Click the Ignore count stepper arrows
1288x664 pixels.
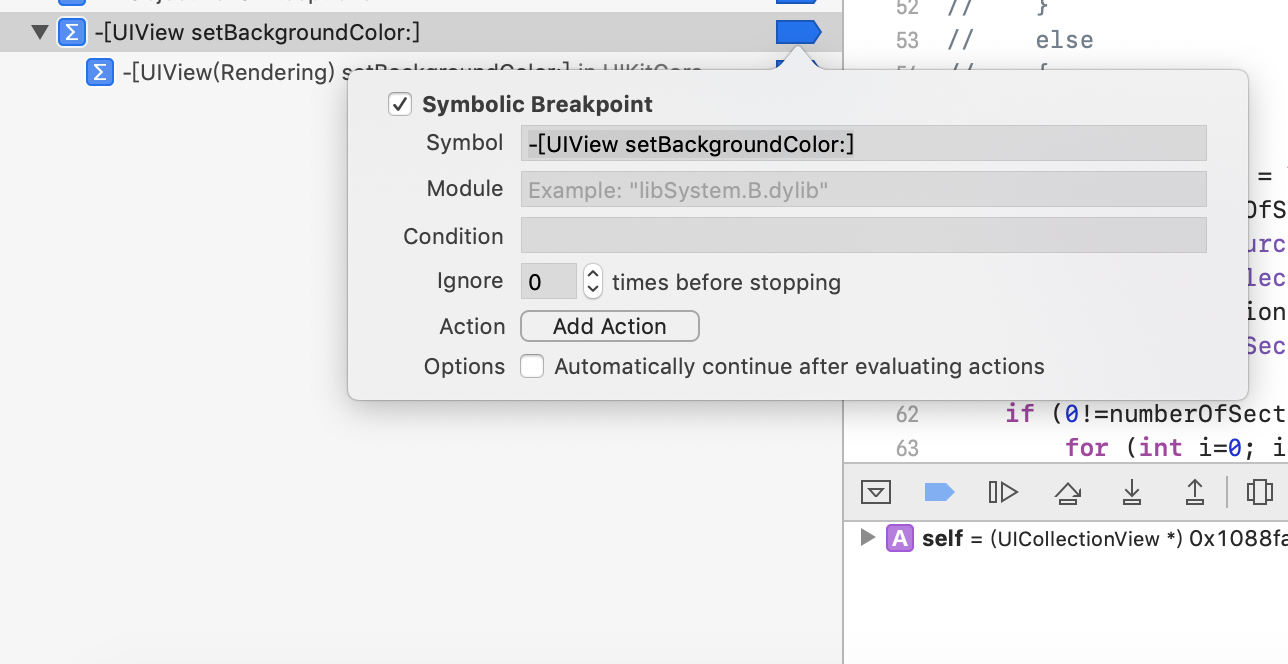point(592,281)
